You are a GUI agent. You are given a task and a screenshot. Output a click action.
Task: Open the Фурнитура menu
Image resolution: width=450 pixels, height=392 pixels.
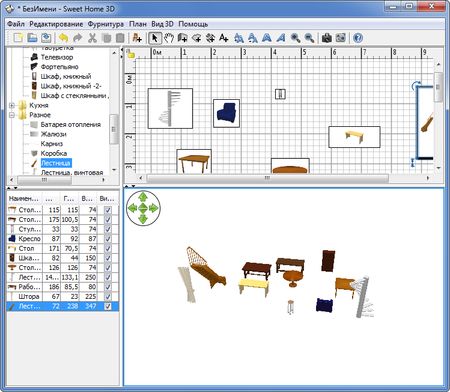pyautogui.click(x=106, y=24)
